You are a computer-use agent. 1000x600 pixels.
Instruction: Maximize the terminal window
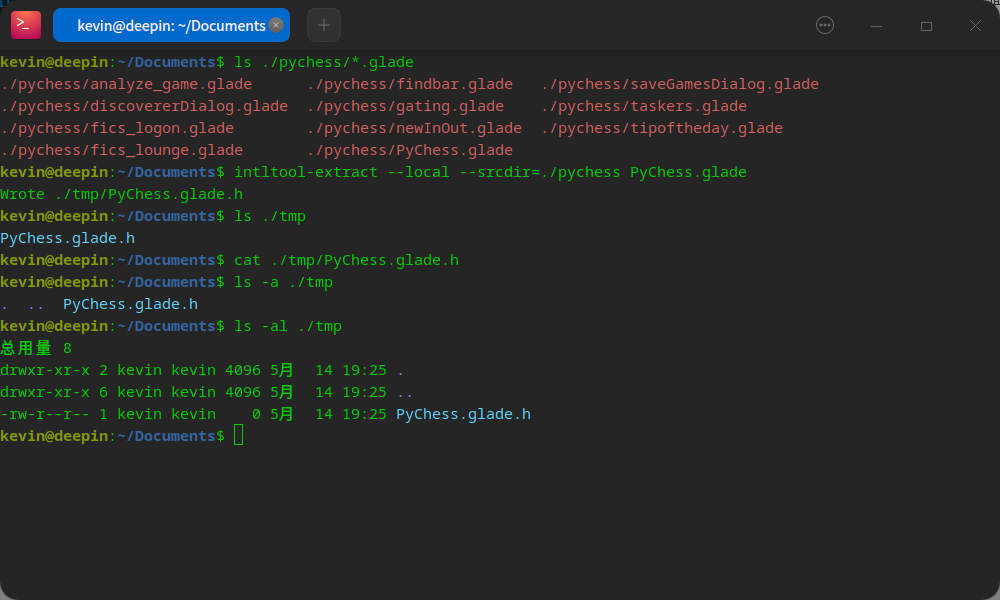click(x=926, y=25)
